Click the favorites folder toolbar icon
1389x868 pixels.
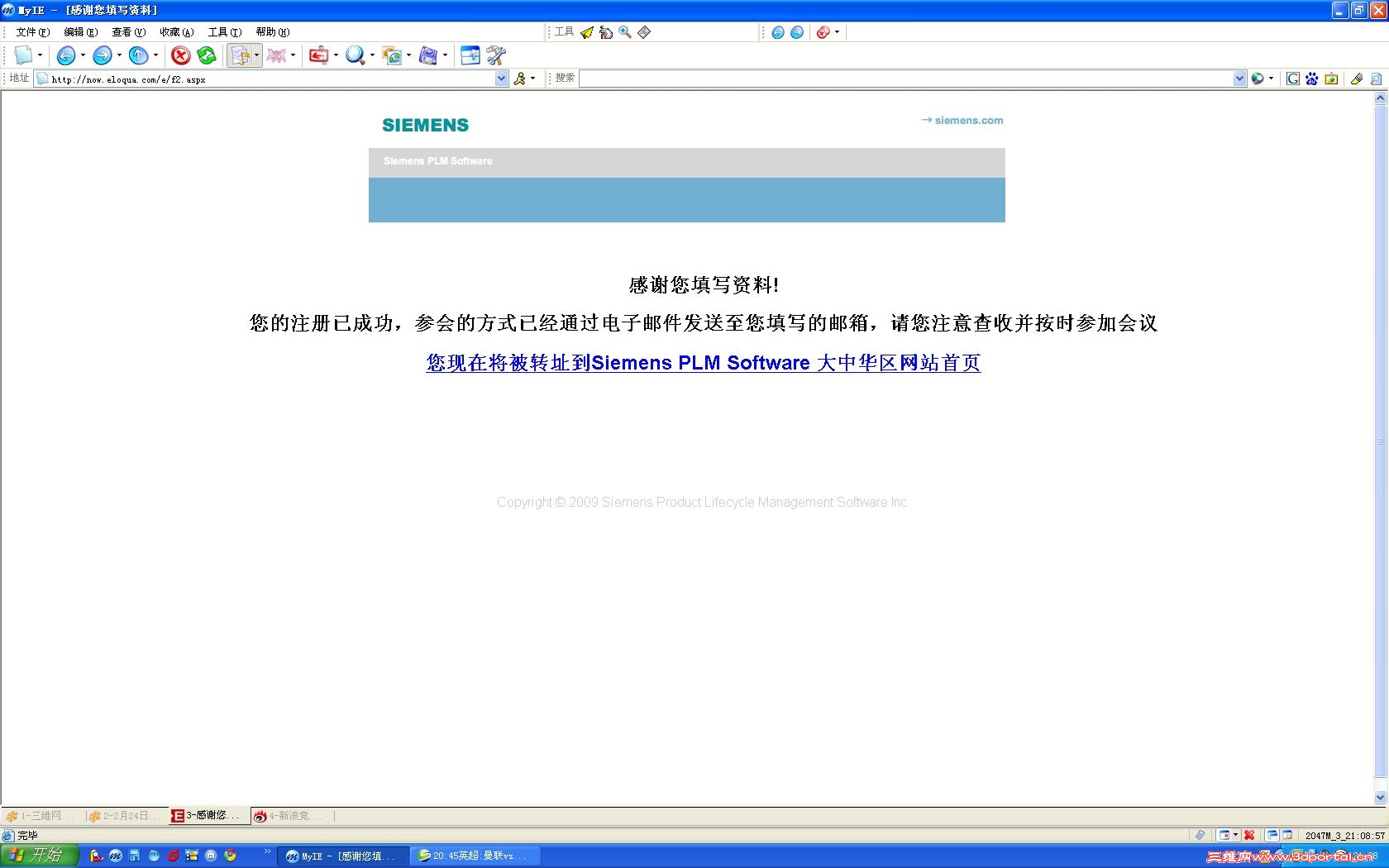[x=240, y=55]
